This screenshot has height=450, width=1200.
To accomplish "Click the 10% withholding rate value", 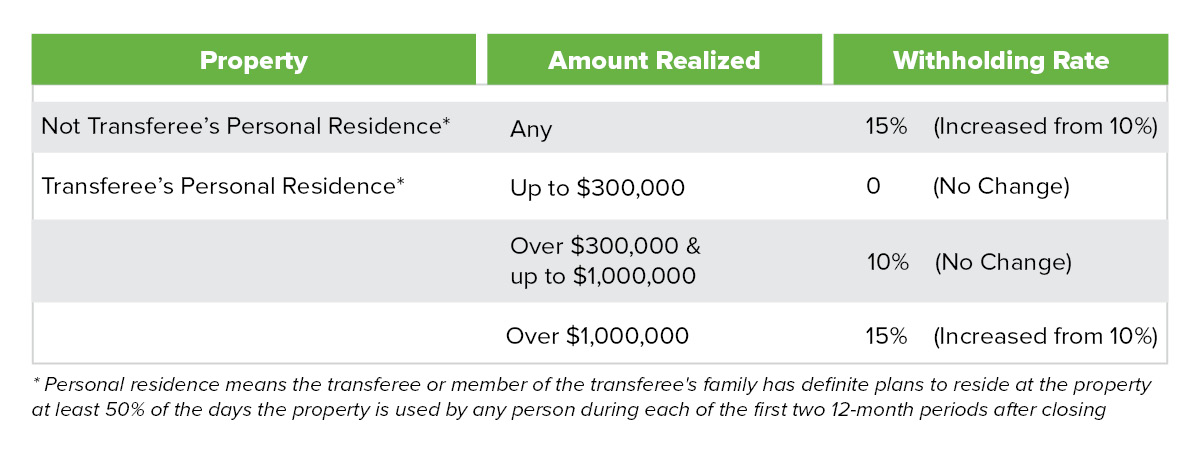I will (888, 262).
